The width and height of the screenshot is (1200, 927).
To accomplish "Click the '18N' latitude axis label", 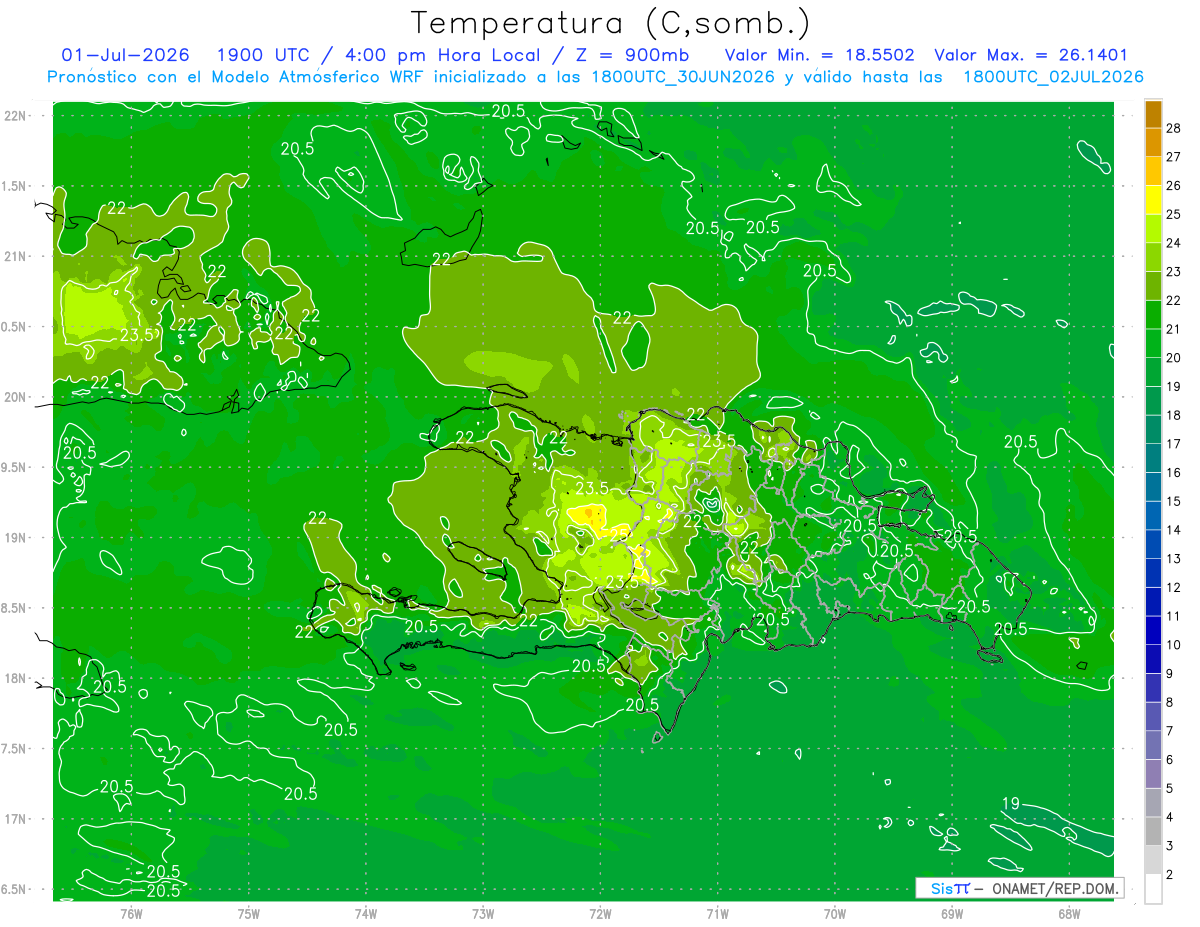I will click(x=15, y=679).
